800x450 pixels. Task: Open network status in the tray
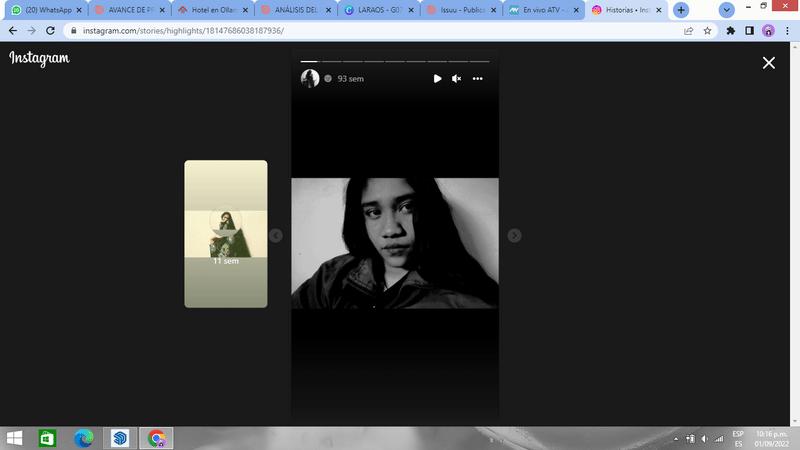coord(719,439)
